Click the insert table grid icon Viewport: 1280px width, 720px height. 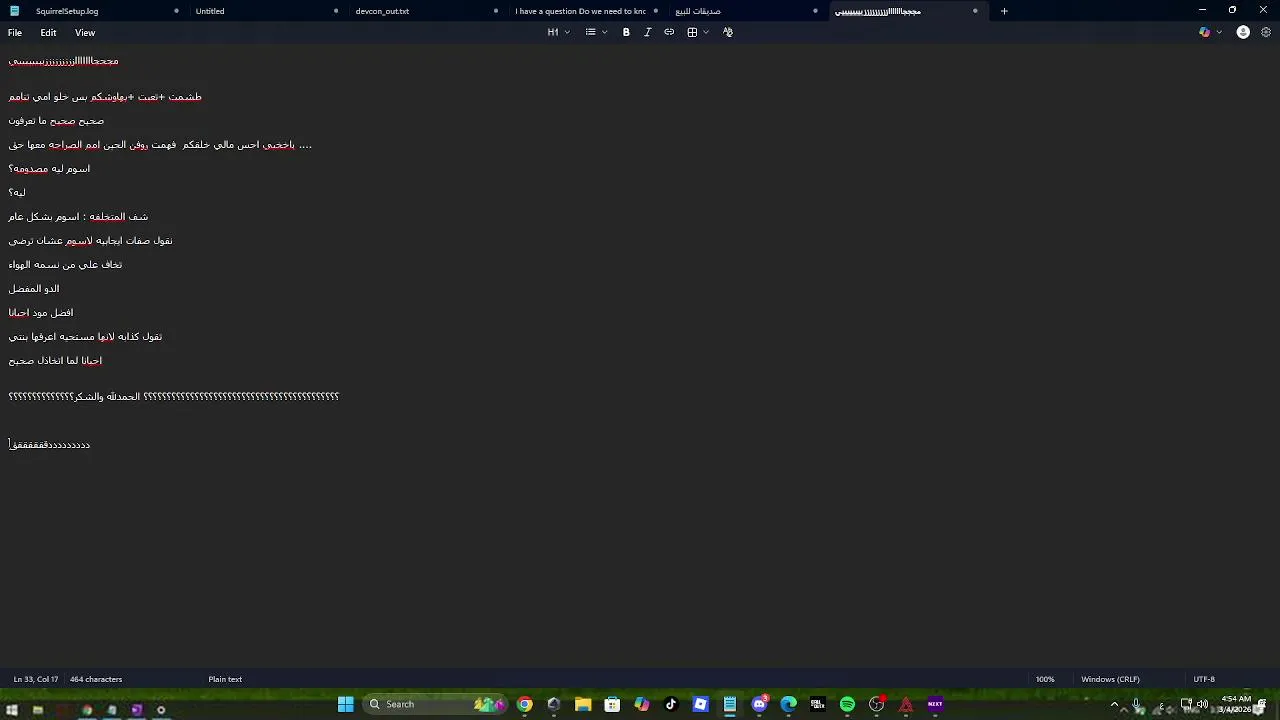click(x=692, y=32)
